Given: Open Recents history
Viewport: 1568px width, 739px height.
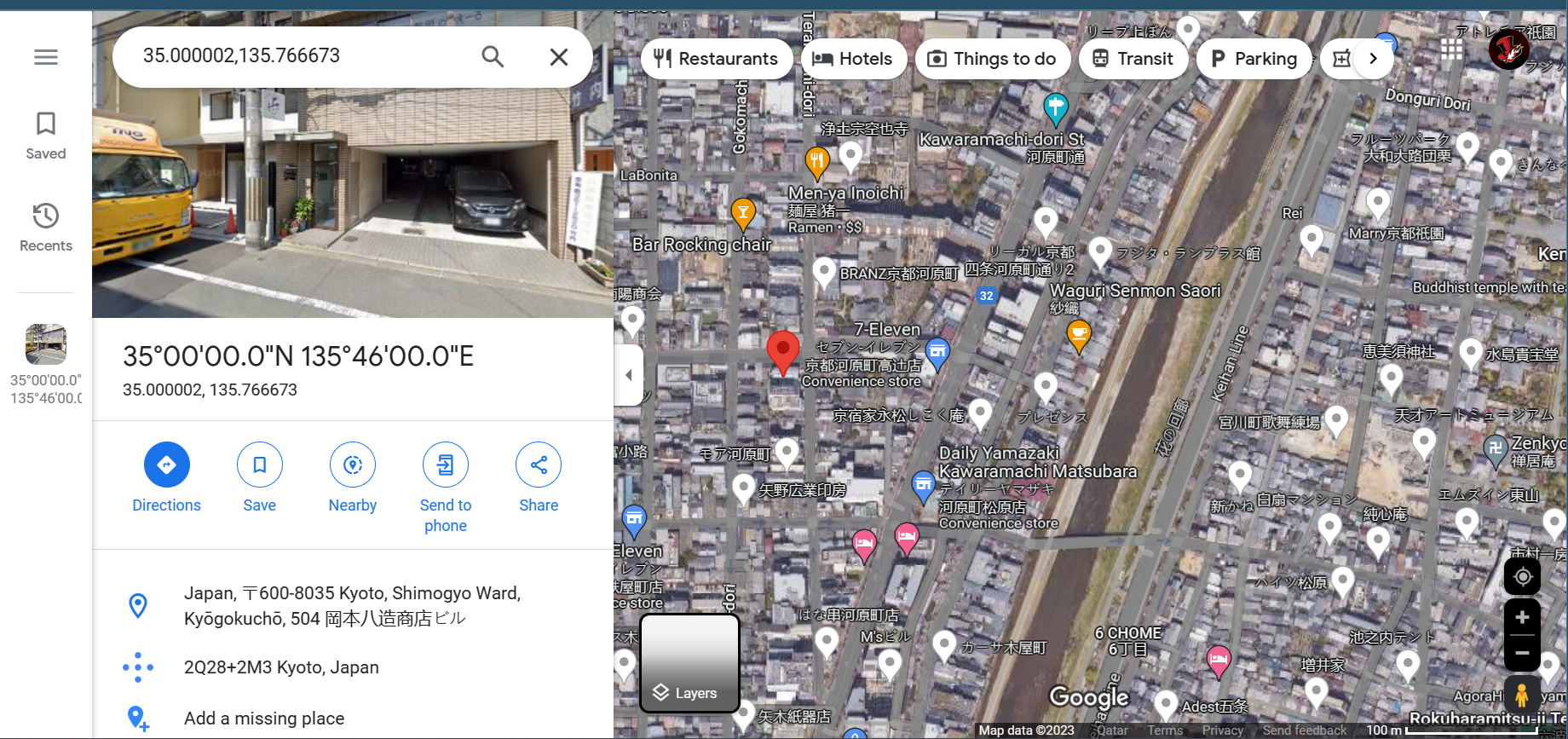Looking at the screenshot, I should 46,228.
